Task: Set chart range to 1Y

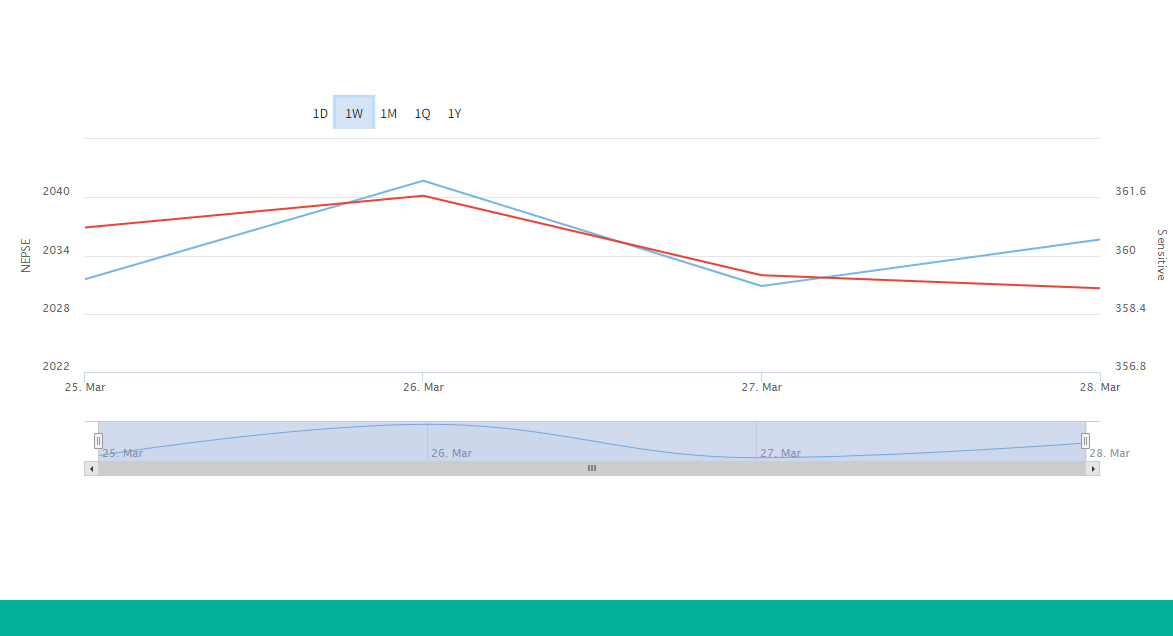Action: 454,114
